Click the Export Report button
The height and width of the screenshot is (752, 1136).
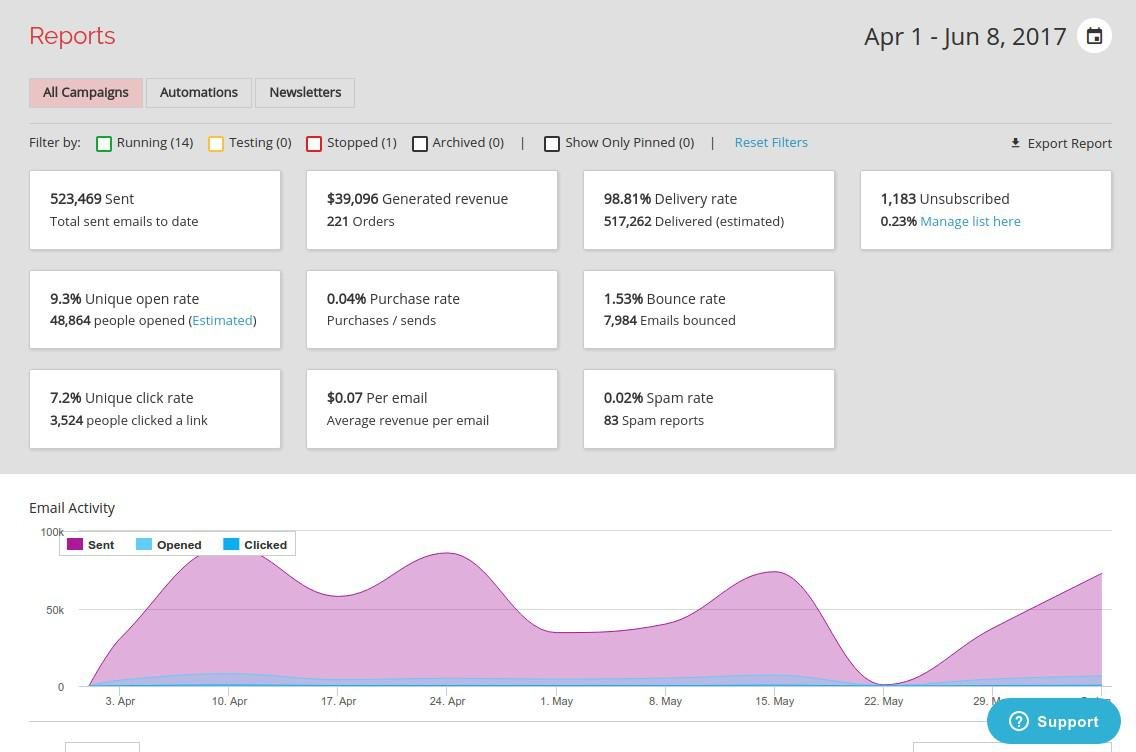pos(1069,143)
